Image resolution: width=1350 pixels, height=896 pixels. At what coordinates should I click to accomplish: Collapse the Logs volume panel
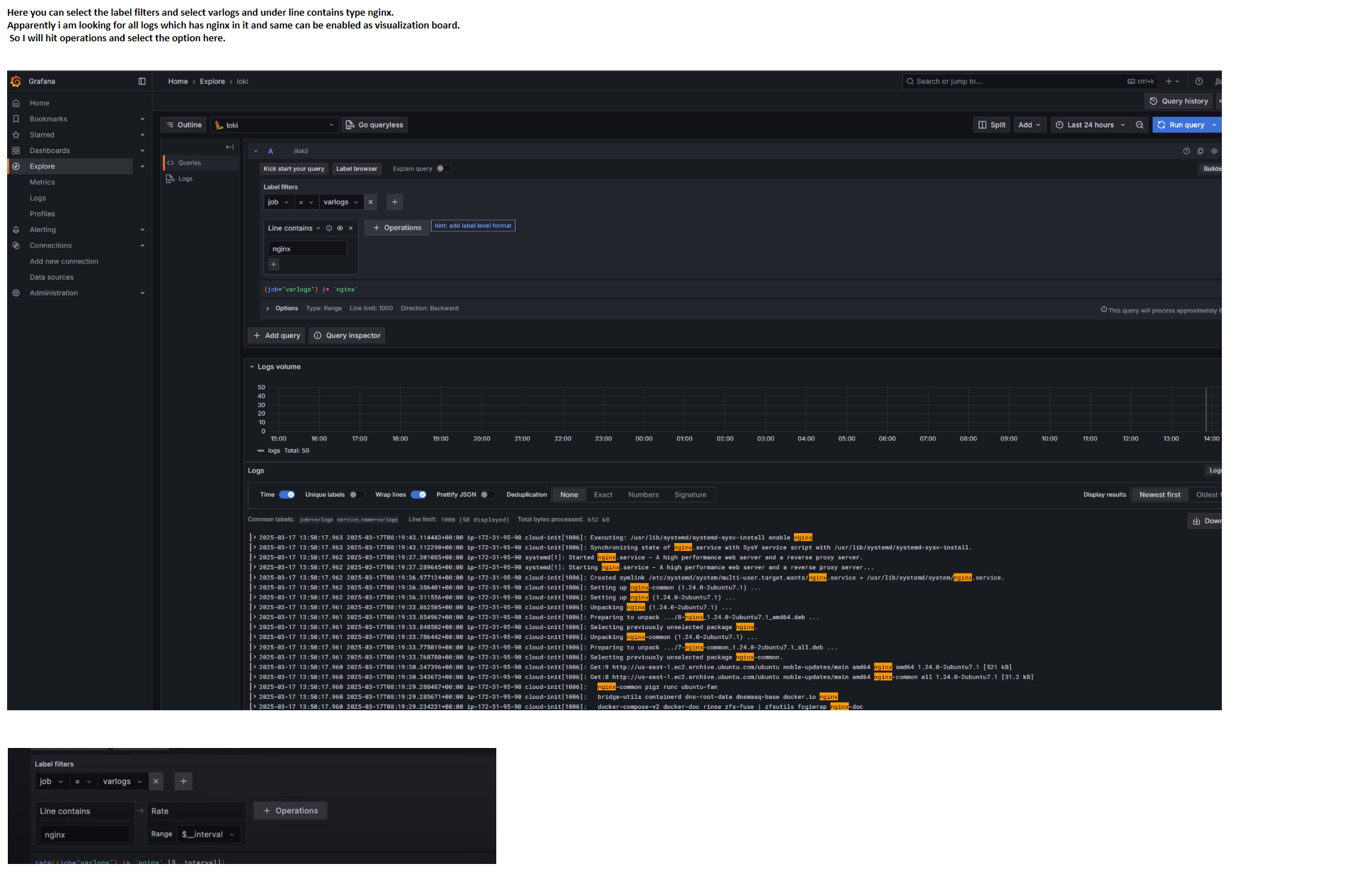(251, 367)
